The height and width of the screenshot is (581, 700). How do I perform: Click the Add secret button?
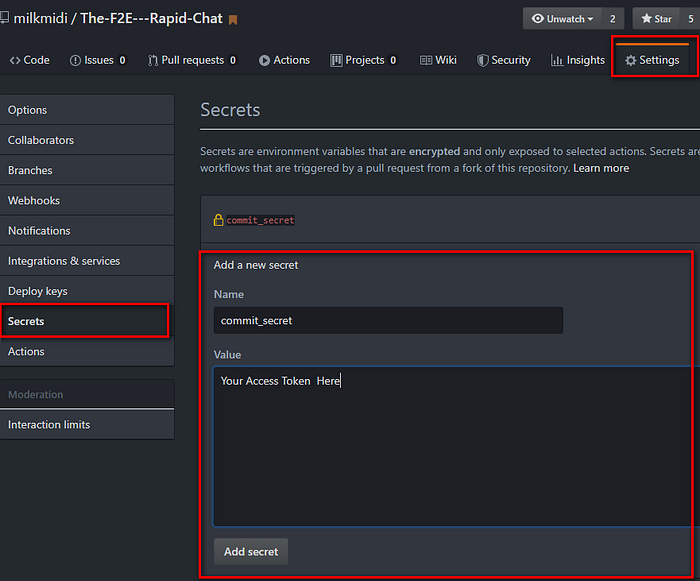click(251, 552)
